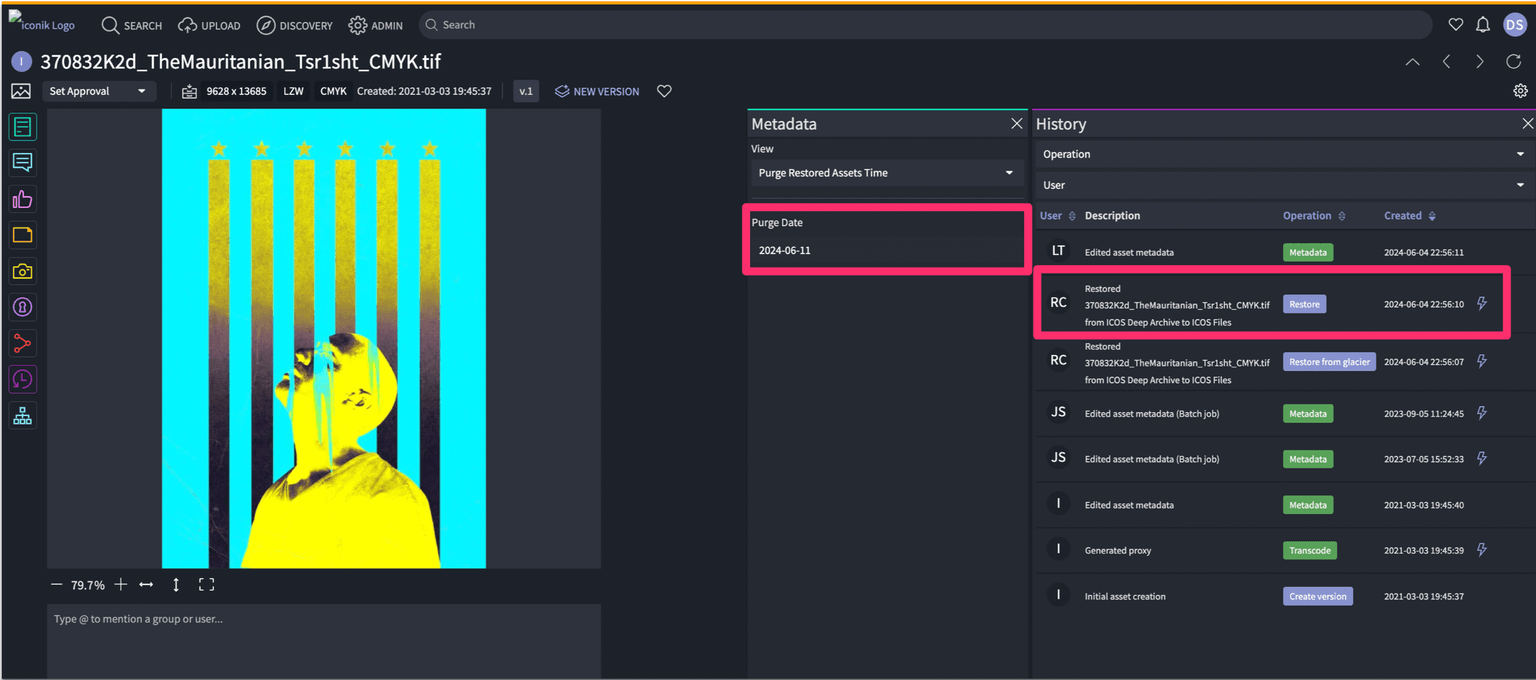The height and width of the screenshot is (680, 1536).
Task: Click the teal hierarchy sidebar icon
Action: [x=22, y=416]
